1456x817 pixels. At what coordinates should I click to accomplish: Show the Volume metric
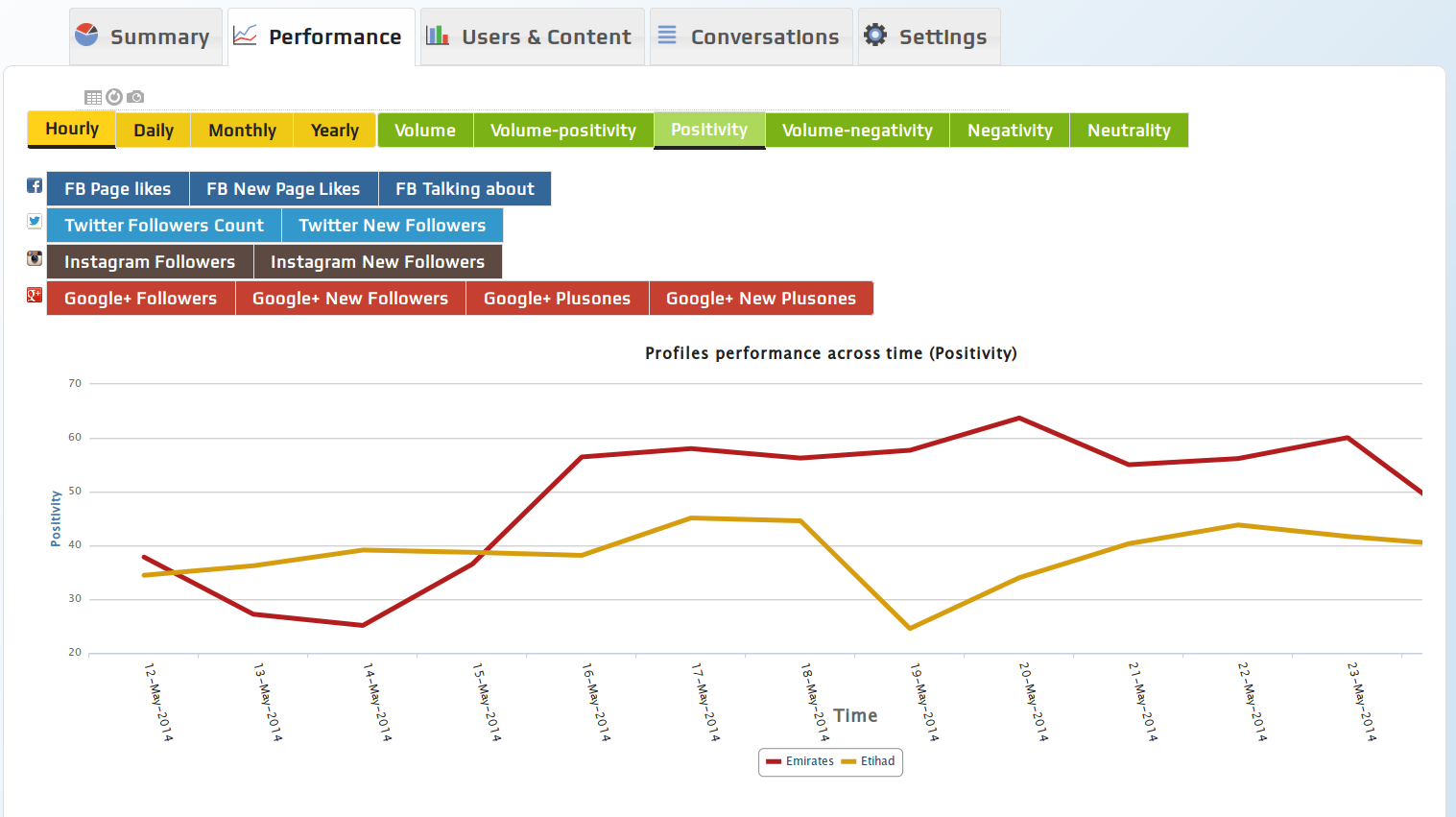(425, 131)
